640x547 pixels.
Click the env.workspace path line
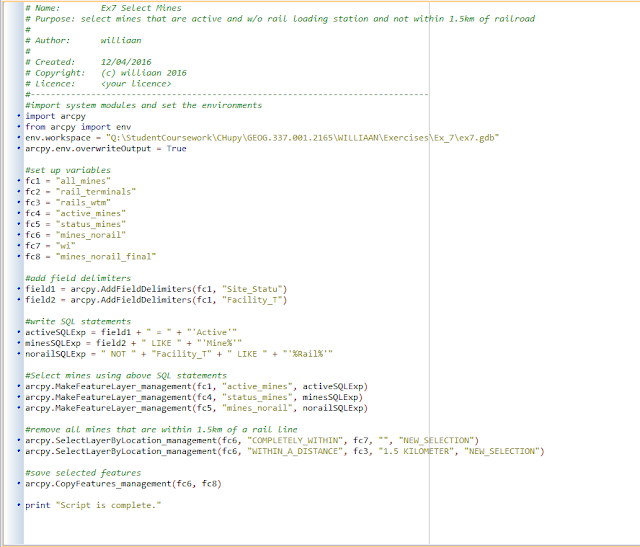tap(262, 138)
